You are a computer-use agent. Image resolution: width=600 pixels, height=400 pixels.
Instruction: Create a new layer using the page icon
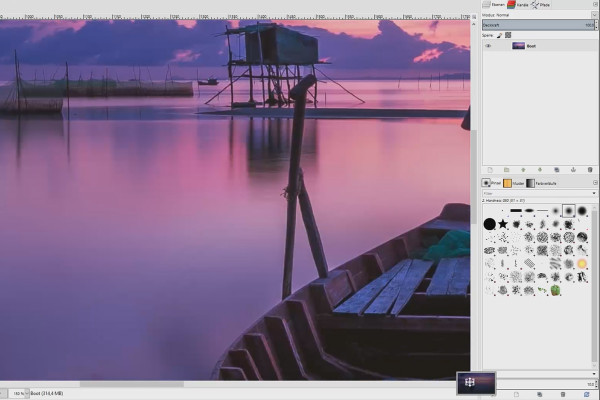[x=490, y=170]
